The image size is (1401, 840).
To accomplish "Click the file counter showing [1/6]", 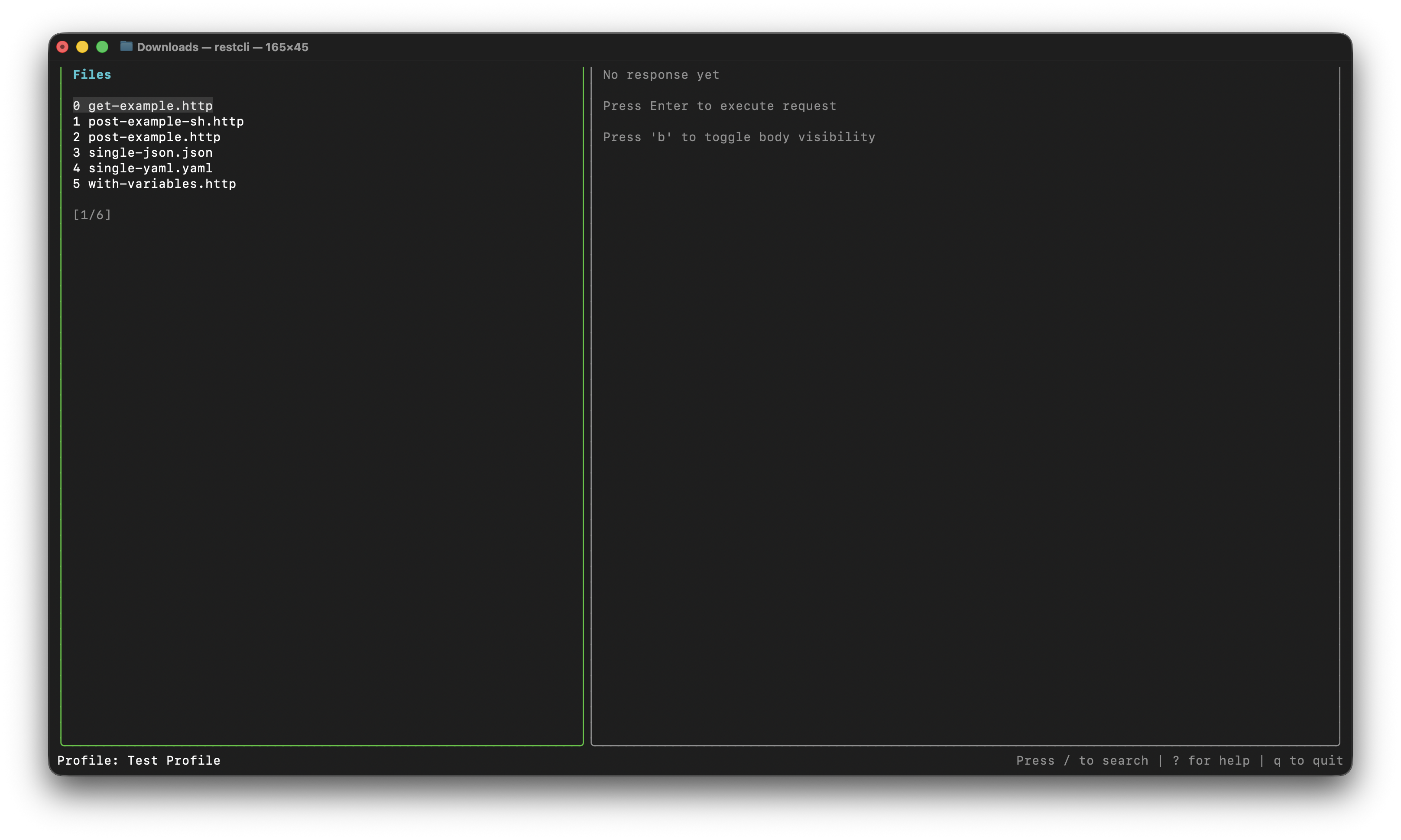I will 92,214.
